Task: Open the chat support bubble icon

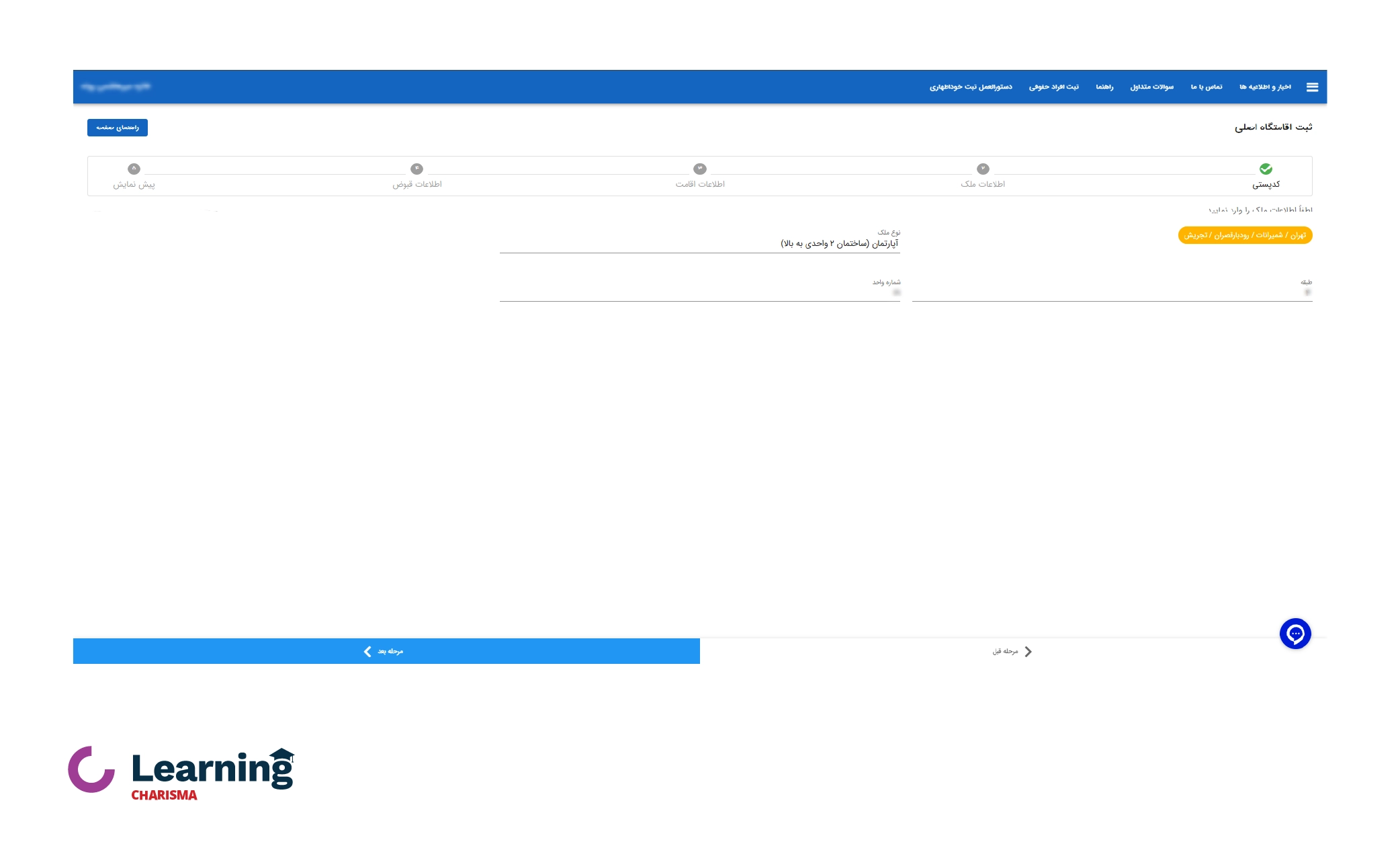Action: [1295, 634]
